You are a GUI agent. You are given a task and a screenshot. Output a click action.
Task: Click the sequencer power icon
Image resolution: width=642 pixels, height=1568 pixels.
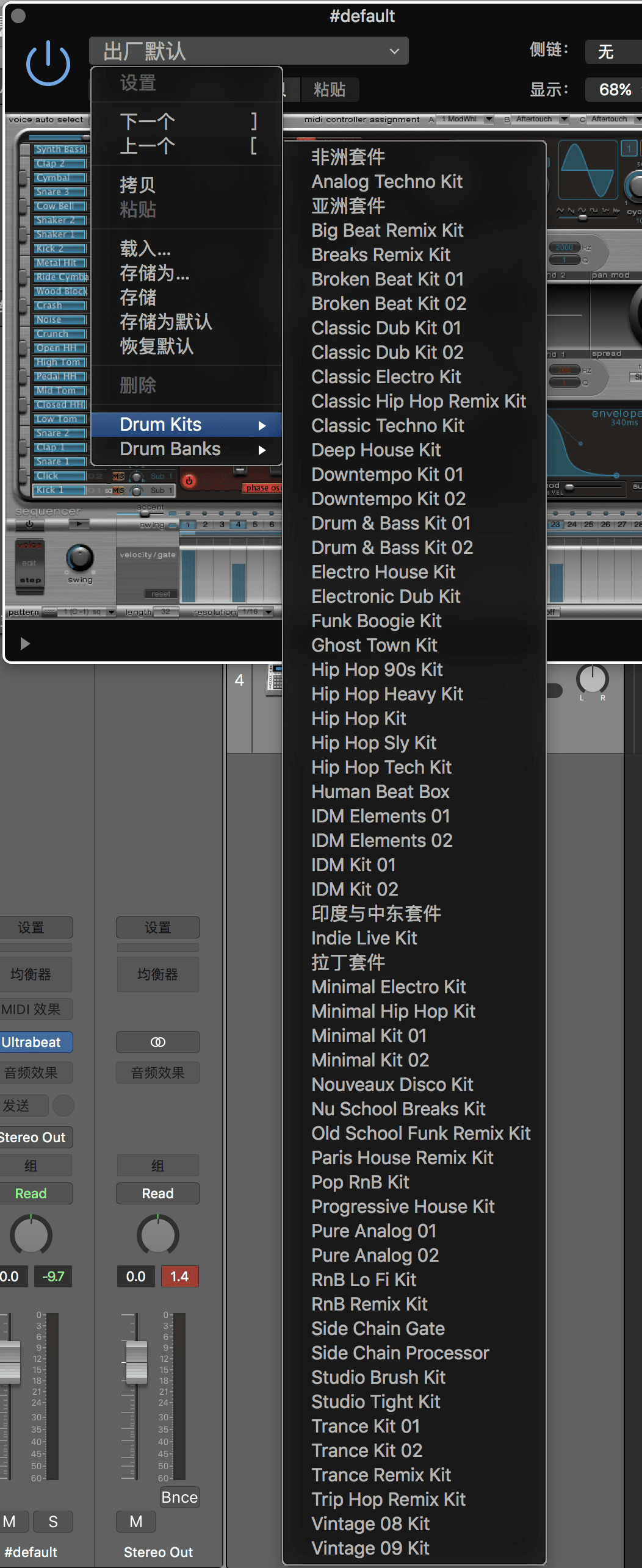[29, 524]
